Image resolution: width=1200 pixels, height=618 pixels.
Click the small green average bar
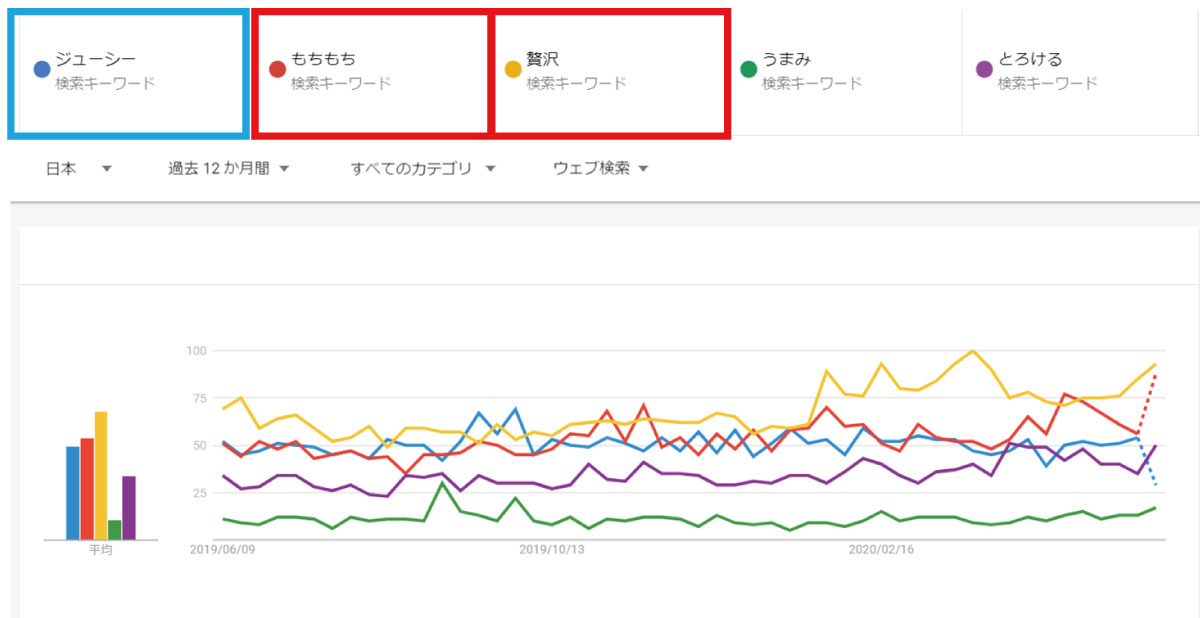[x=115, y=529]
